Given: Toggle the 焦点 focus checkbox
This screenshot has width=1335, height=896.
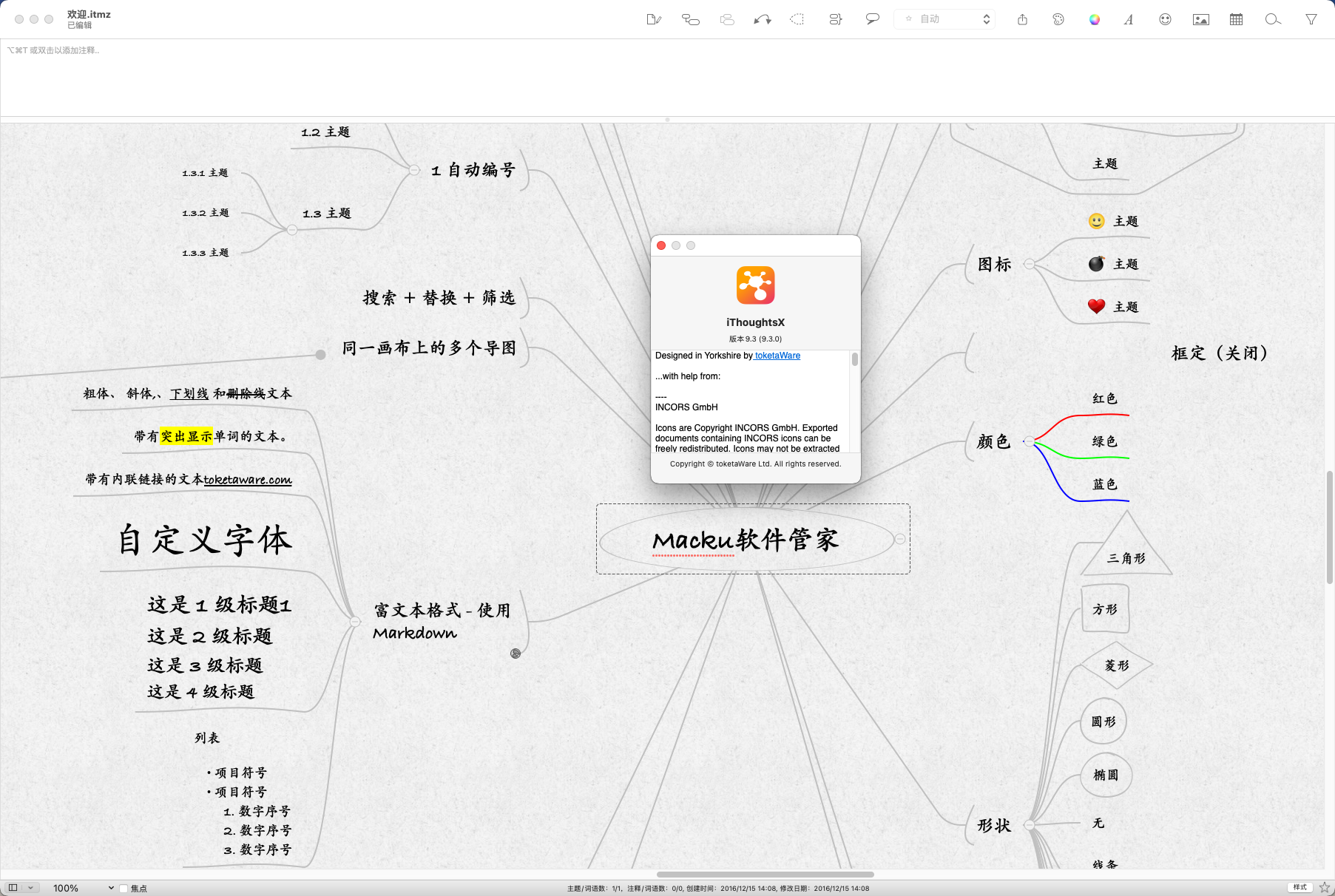Looking at the screenshot, I should [x=124, y=889].
